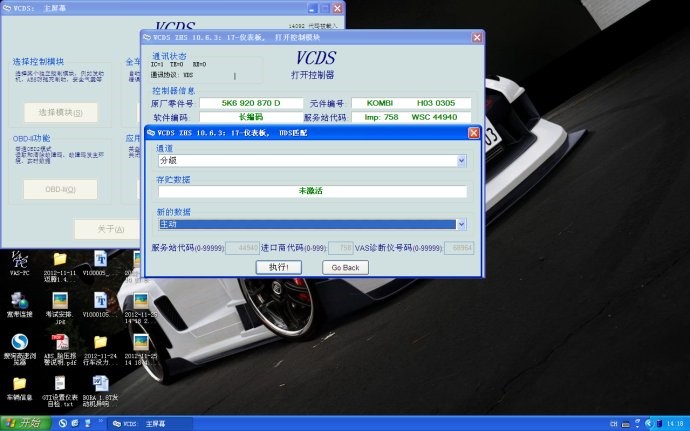Click the 新的数据 combo box showing 主动
The width and height of the screenshot is (690, 431).
312,225
